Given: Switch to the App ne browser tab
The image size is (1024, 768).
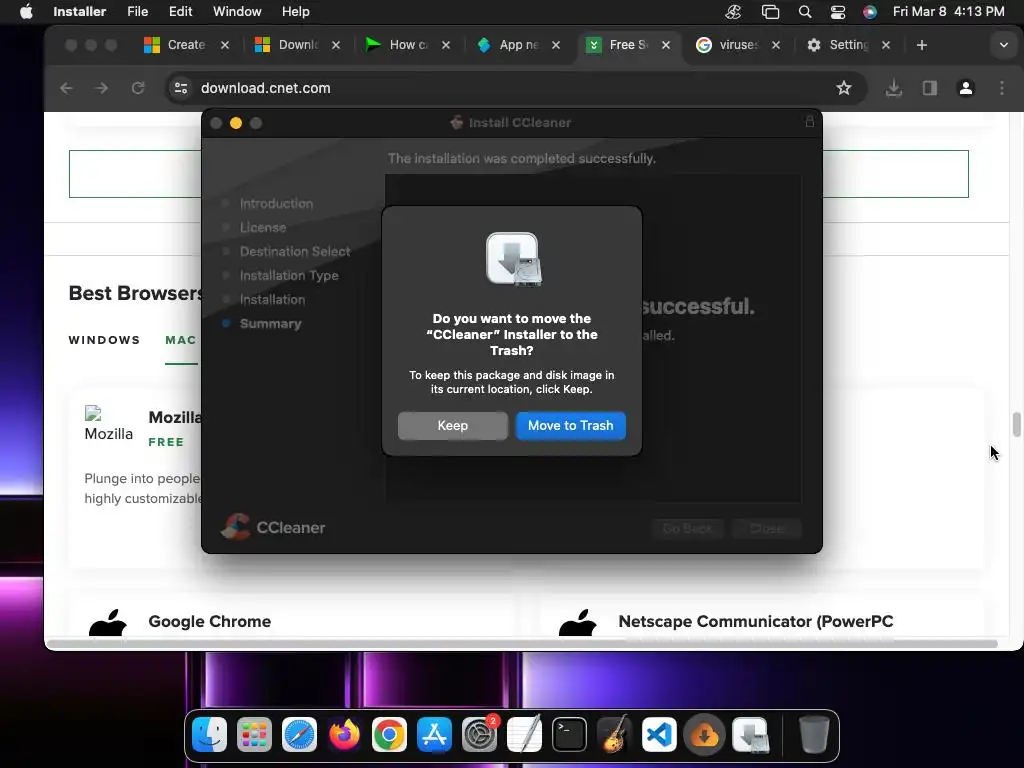Looking at the screenshot, I should 519,45.
